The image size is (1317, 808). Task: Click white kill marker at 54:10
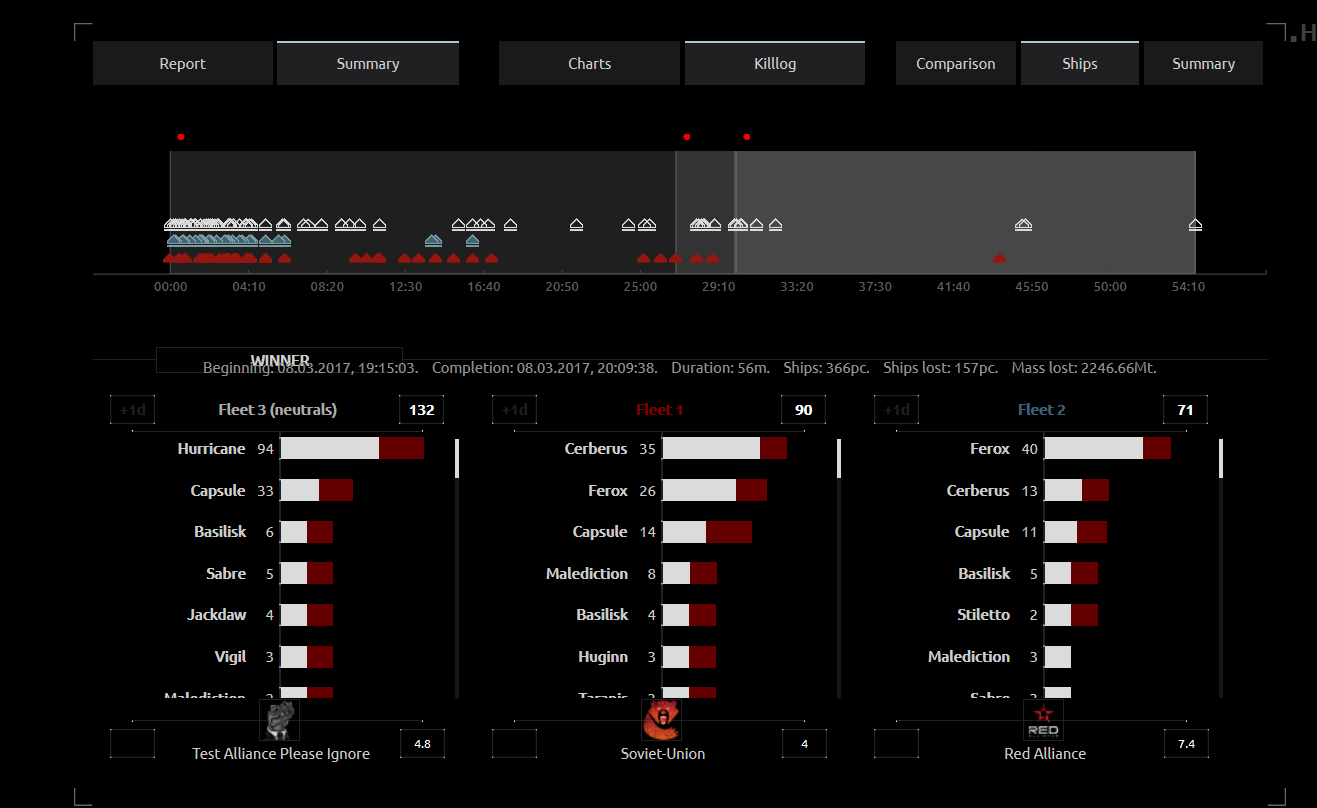(1195, 225)
